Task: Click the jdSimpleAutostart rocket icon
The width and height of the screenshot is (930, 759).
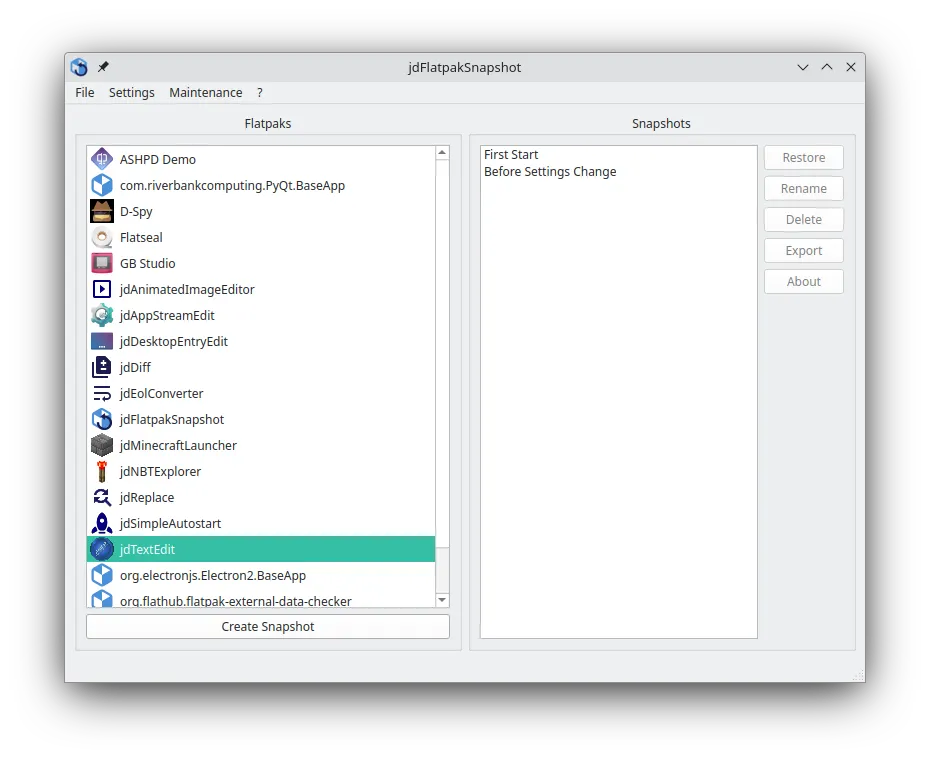Action: pos(102,523)
